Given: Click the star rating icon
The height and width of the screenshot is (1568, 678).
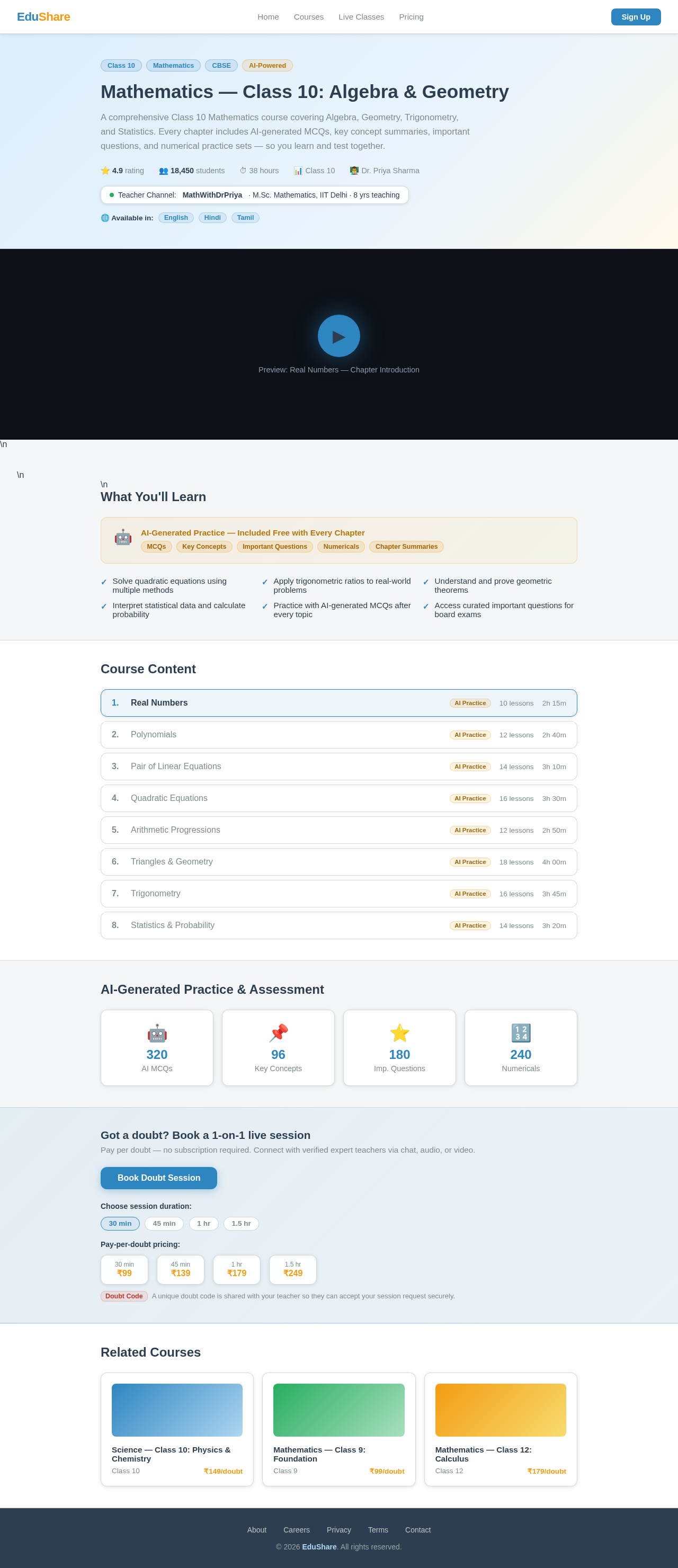Looking at the screenshot, I should click(105, 171).
